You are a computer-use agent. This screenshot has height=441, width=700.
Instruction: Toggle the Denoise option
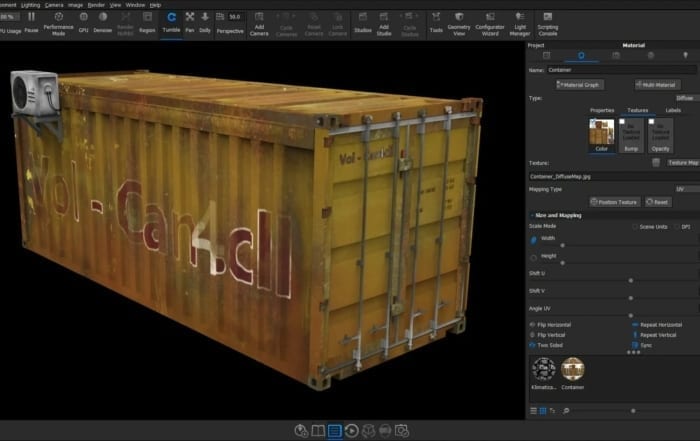pyautogui.click(x=103, y=22)
